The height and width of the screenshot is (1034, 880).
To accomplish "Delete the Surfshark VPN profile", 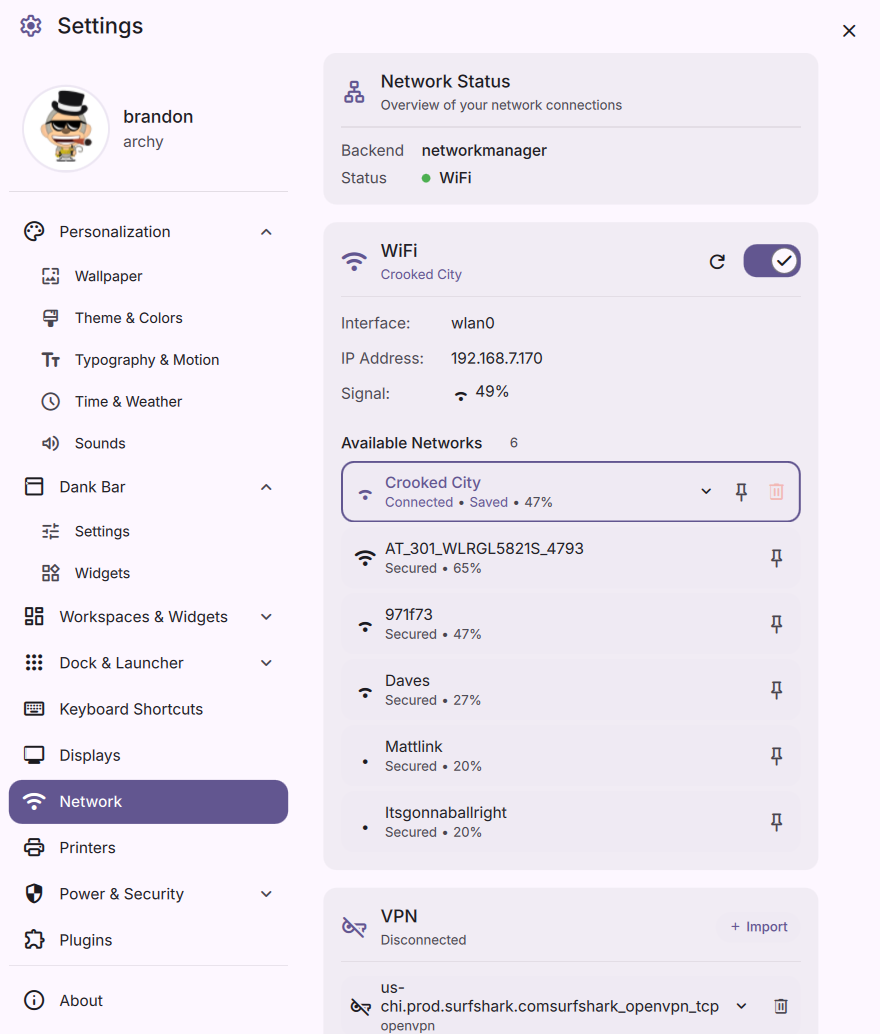I will pos(781,1006).
